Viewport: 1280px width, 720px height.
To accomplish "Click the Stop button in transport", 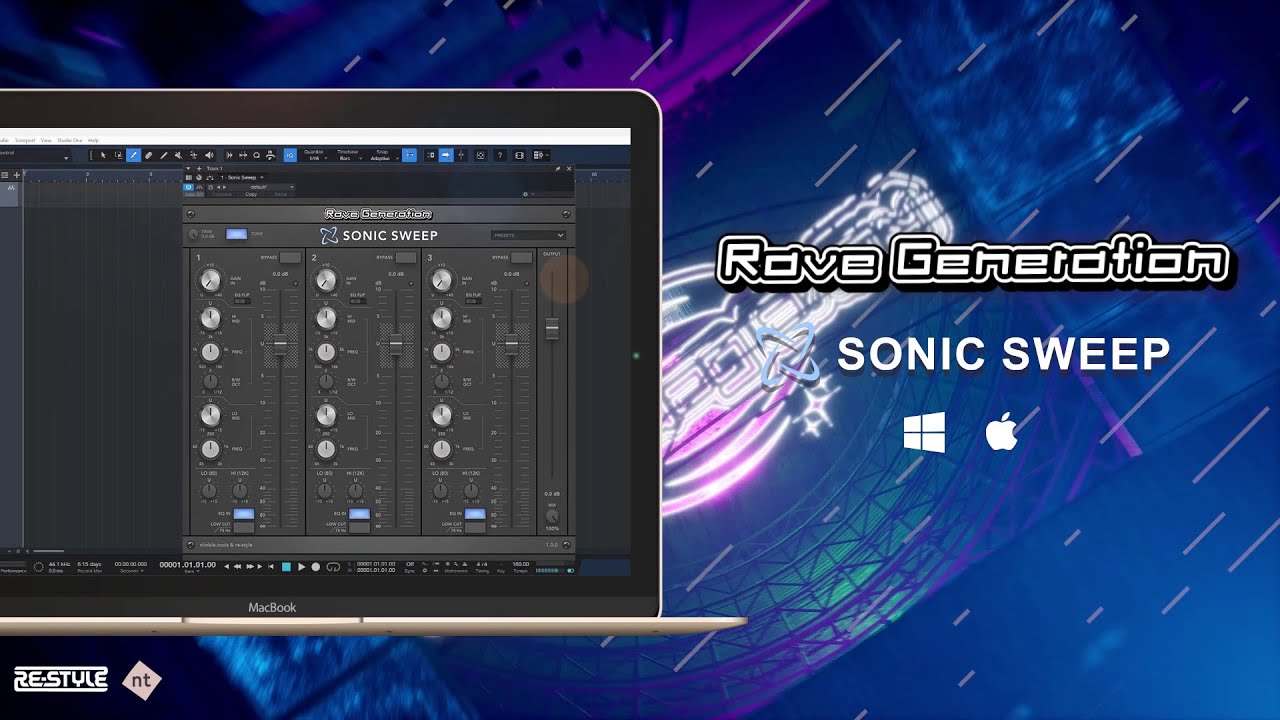I will (x=286, y=567).
